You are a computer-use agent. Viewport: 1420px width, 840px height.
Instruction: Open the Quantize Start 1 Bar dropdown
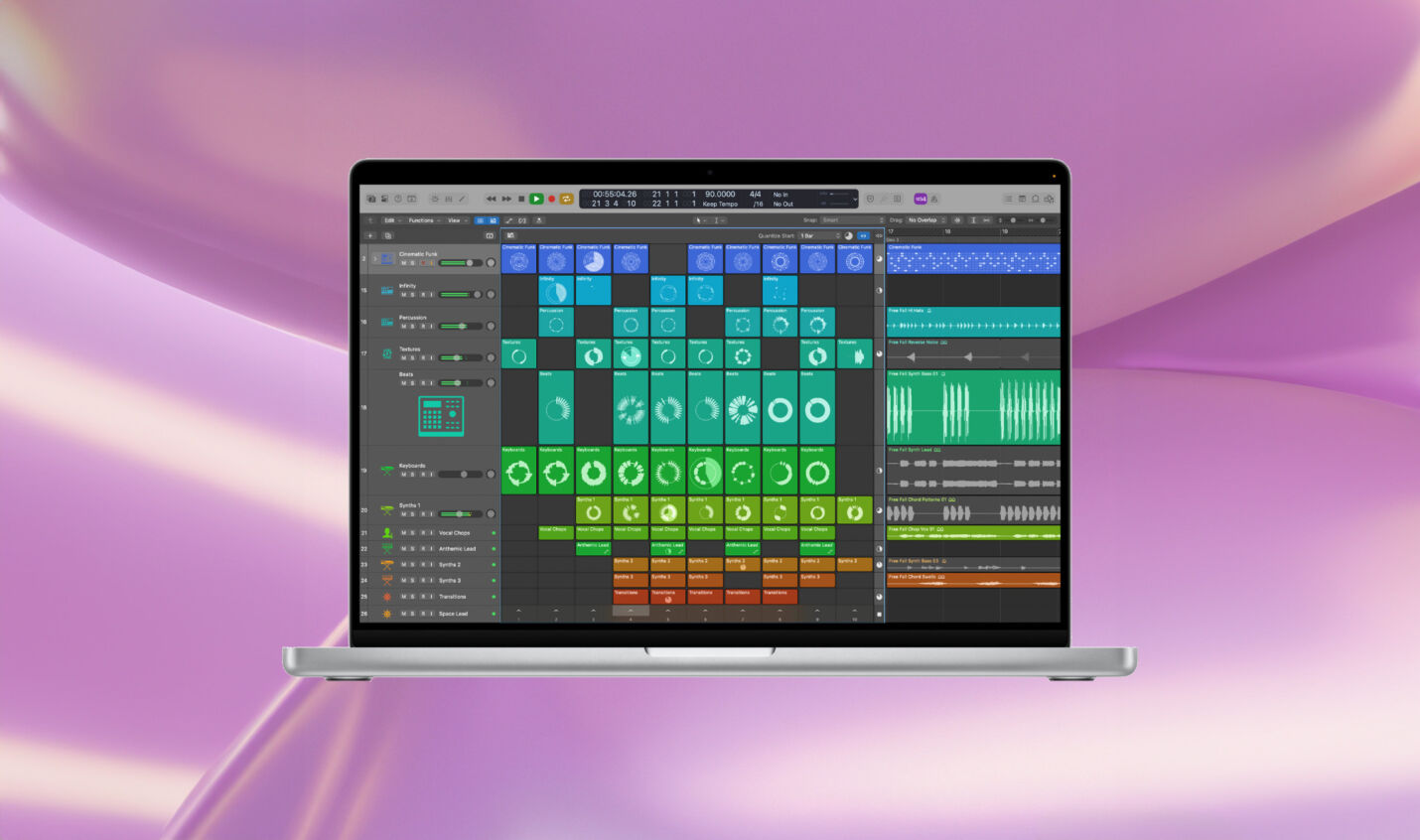point(819,236)
